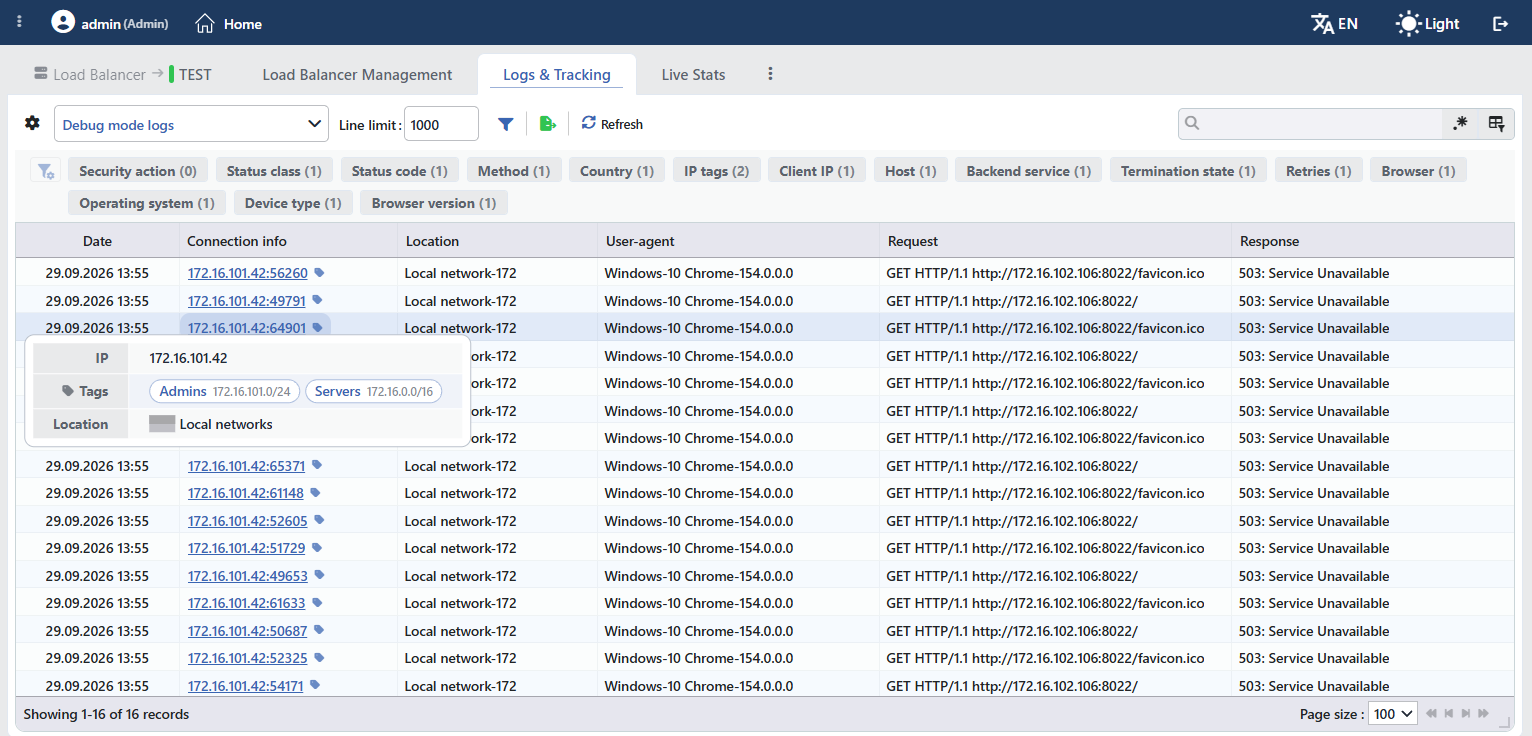This screenshot has height=736, width=1532.
Task: Click into the log search box
Action: (x=1310, y=123)
